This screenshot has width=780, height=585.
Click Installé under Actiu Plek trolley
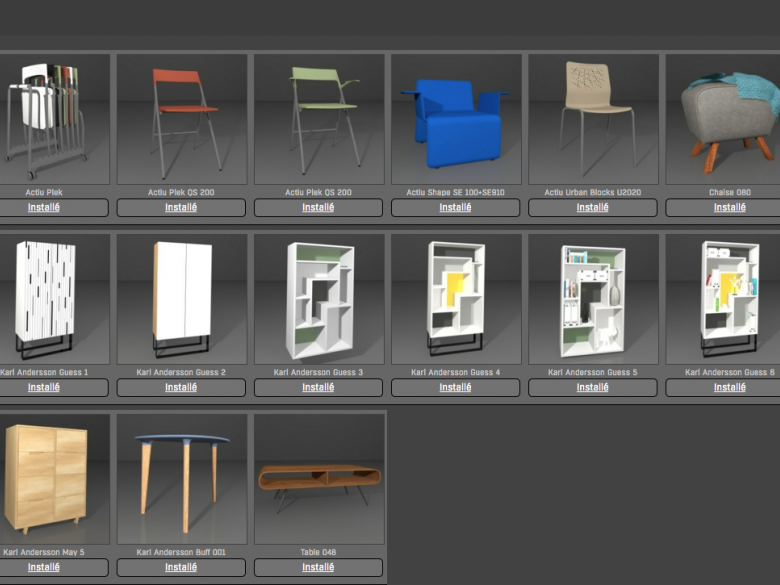click(54, 207)
